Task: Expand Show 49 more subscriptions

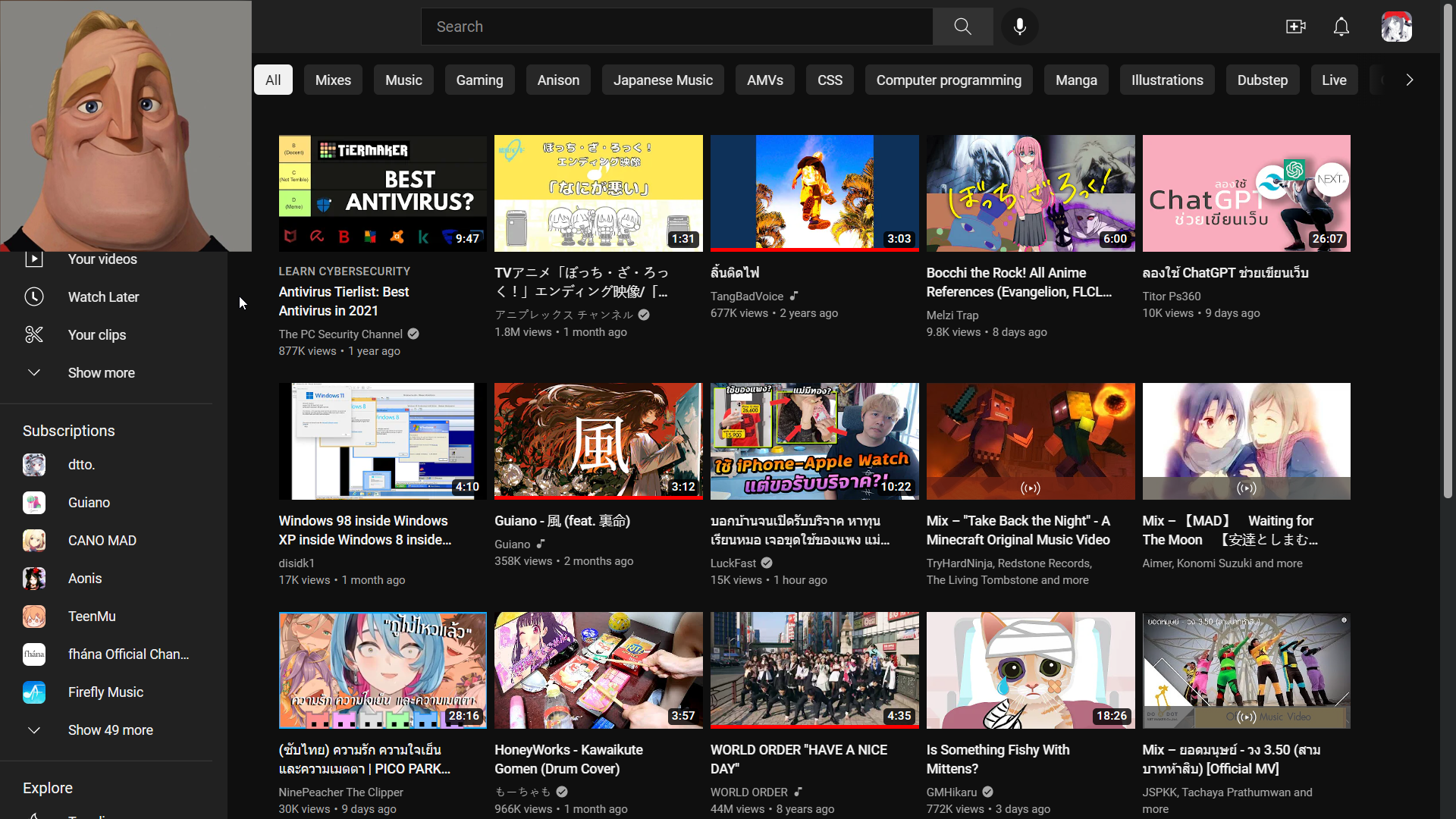Action: click(x=110, y=730)
